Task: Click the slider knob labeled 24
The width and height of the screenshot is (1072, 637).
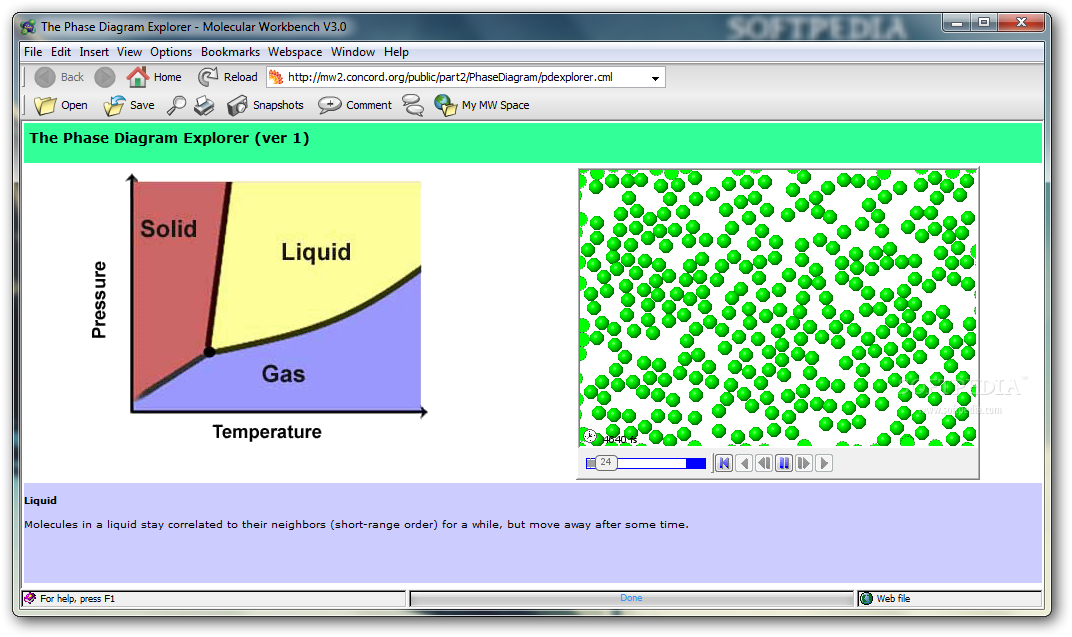Action: tap(606, 463)
